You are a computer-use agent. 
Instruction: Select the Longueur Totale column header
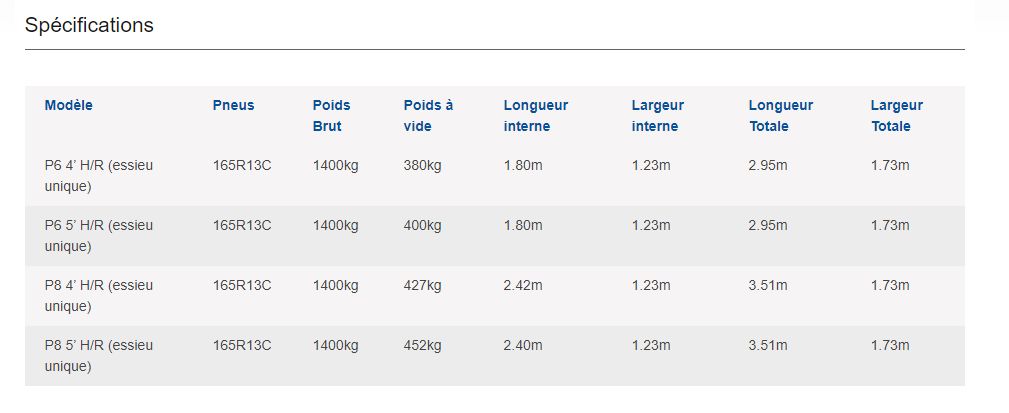pyautogui.click(x=780, y=115)
